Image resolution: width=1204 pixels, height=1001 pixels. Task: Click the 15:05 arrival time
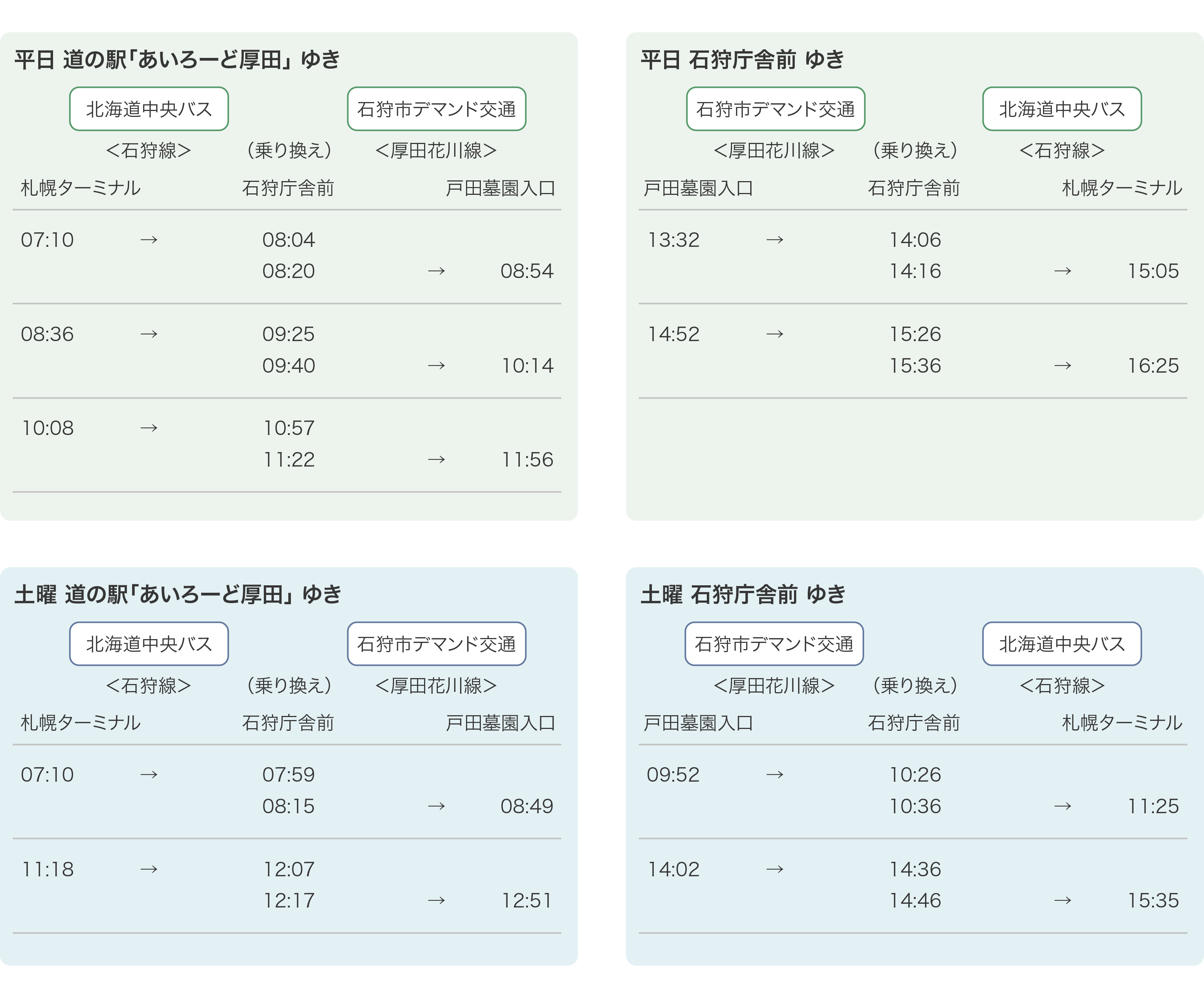1153,271
